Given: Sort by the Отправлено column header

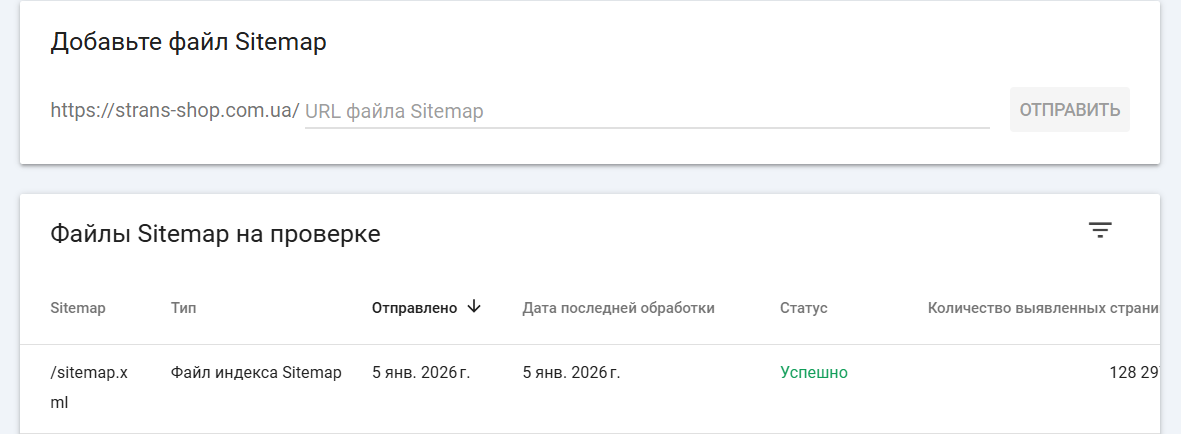Looking at the screenshot, I should coord(414,308).
